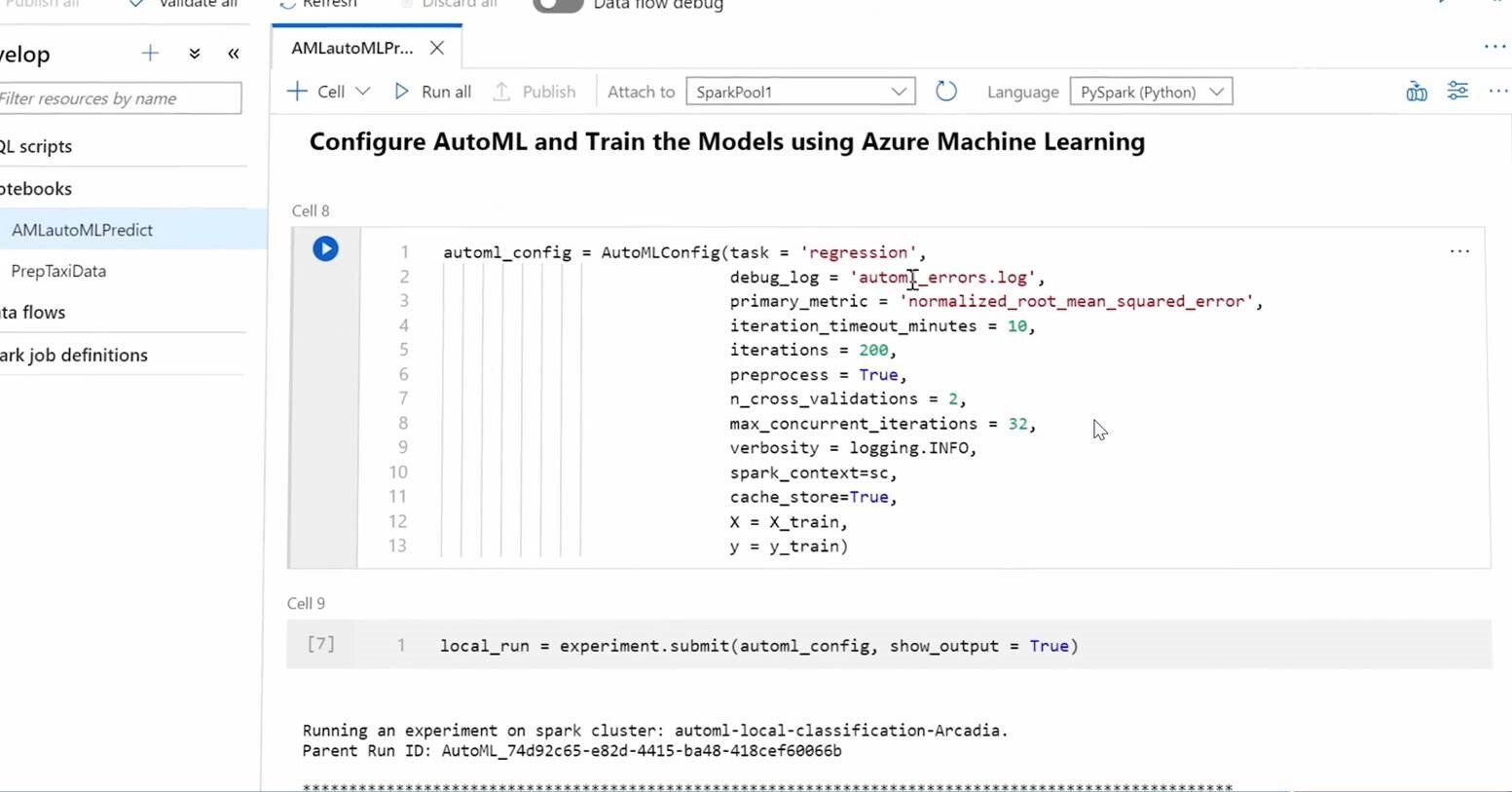
Task: Click Refresh in the top command bar
Action: (317, 4)
